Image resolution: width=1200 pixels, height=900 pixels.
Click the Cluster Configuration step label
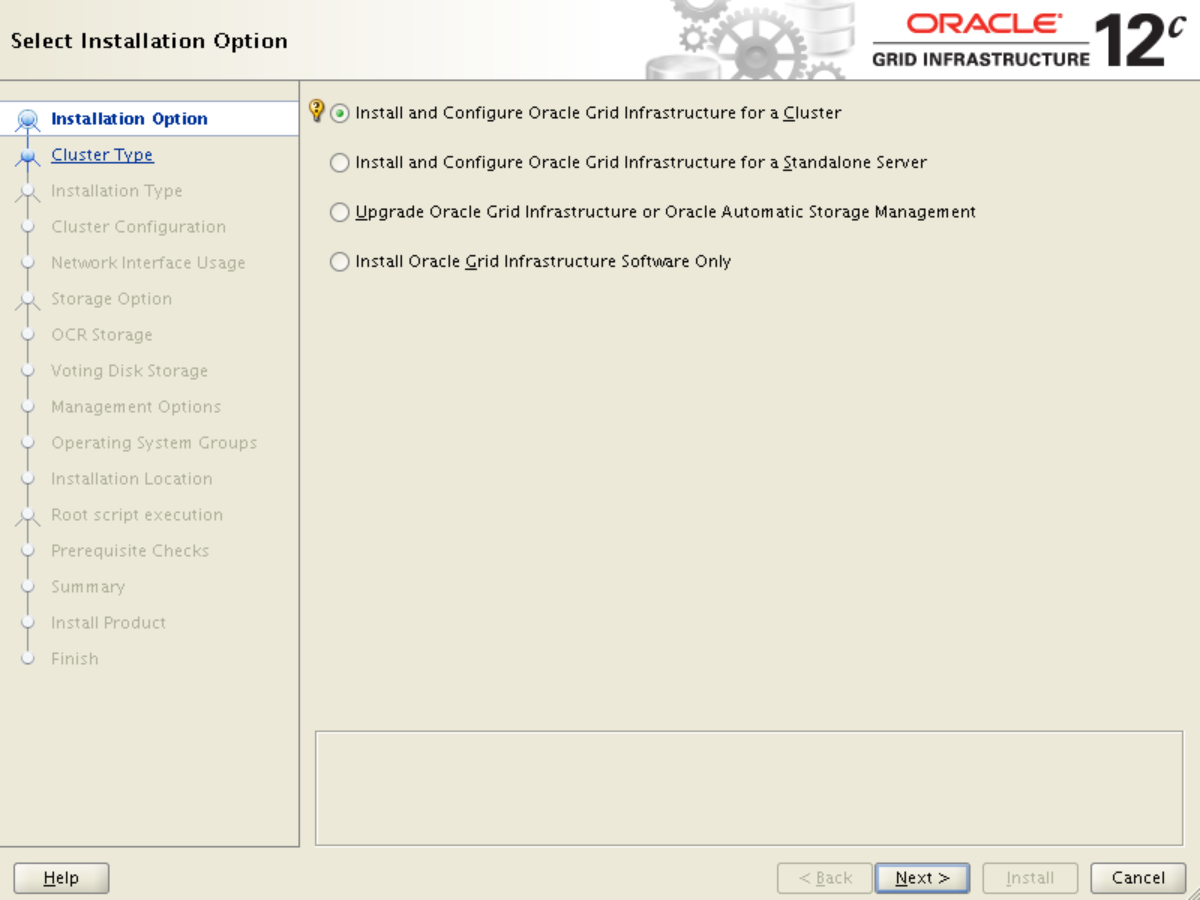[139, 227]
